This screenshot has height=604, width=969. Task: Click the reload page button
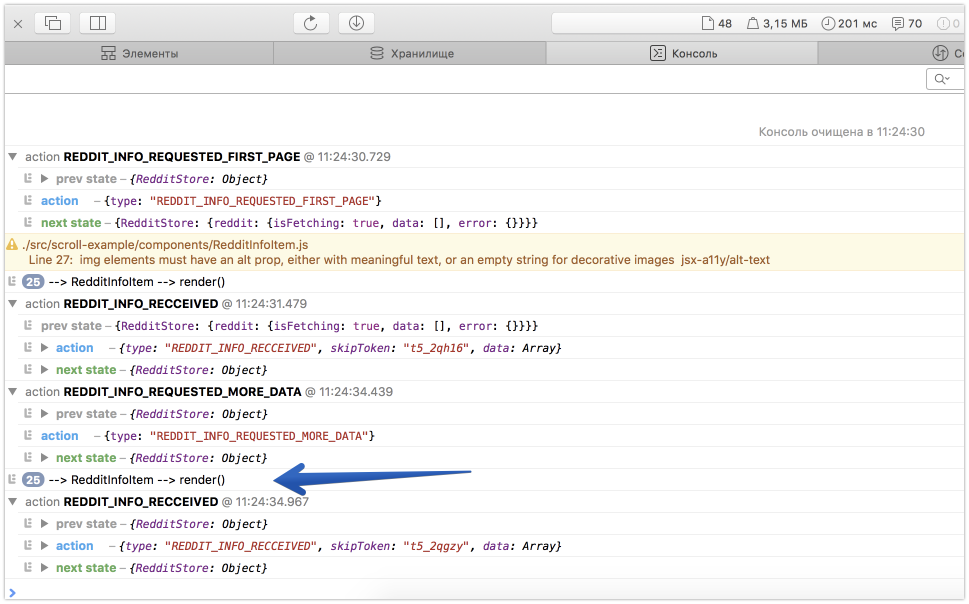coord(311,23)
